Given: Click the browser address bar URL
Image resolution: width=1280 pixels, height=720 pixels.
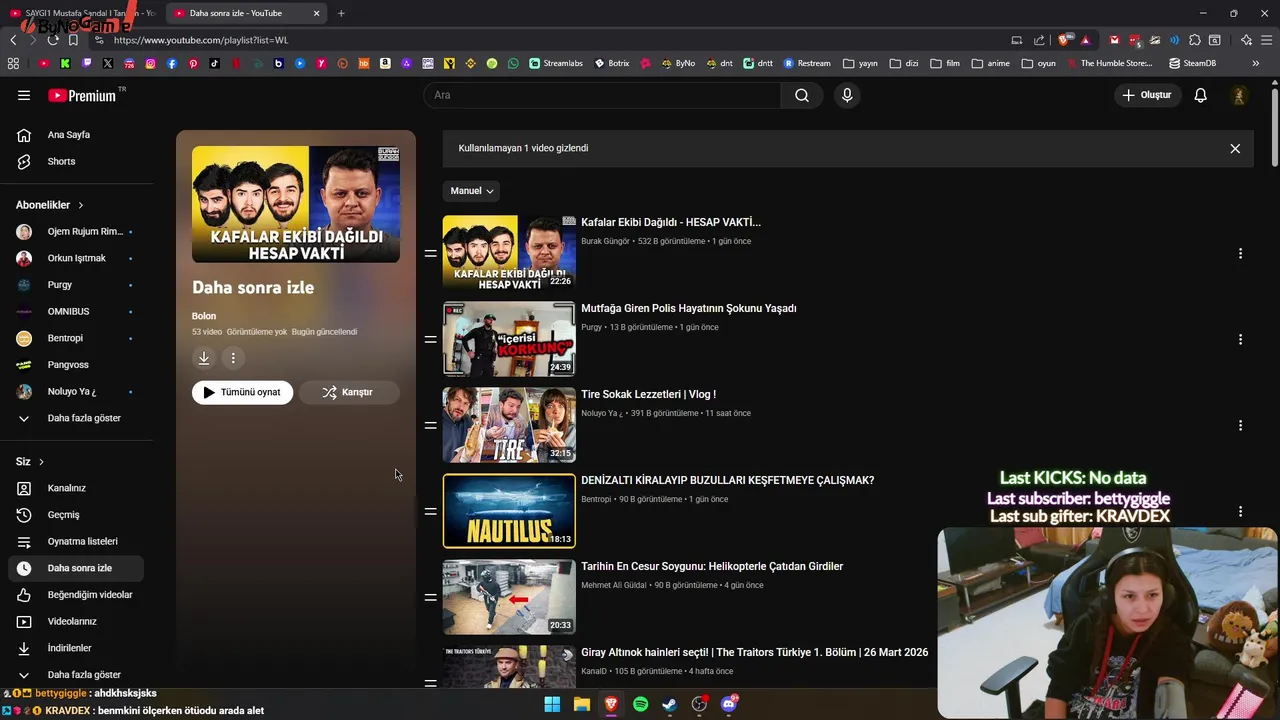Looking at the screenshot, I should [x=201, y=40].
